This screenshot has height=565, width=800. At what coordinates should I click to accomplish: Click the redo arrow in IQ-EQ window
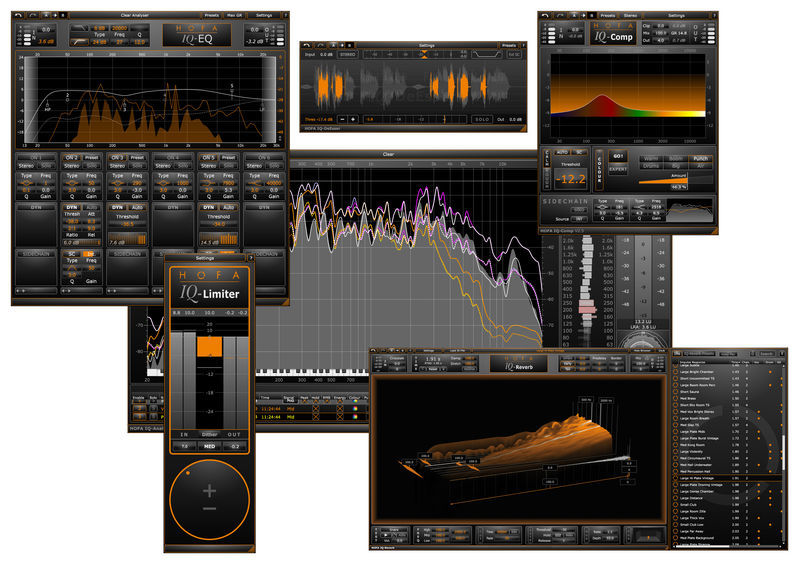(x=32, y=15)
